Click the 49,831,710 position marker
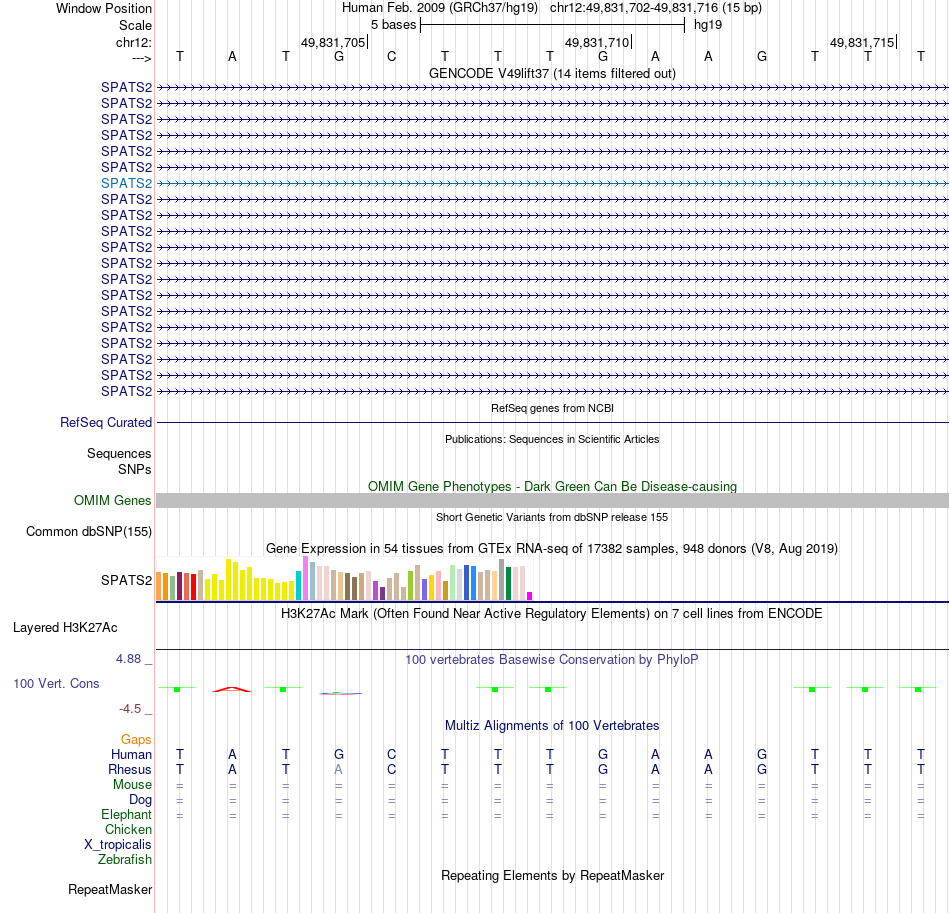Screen dimensions: 950x913 597,42
